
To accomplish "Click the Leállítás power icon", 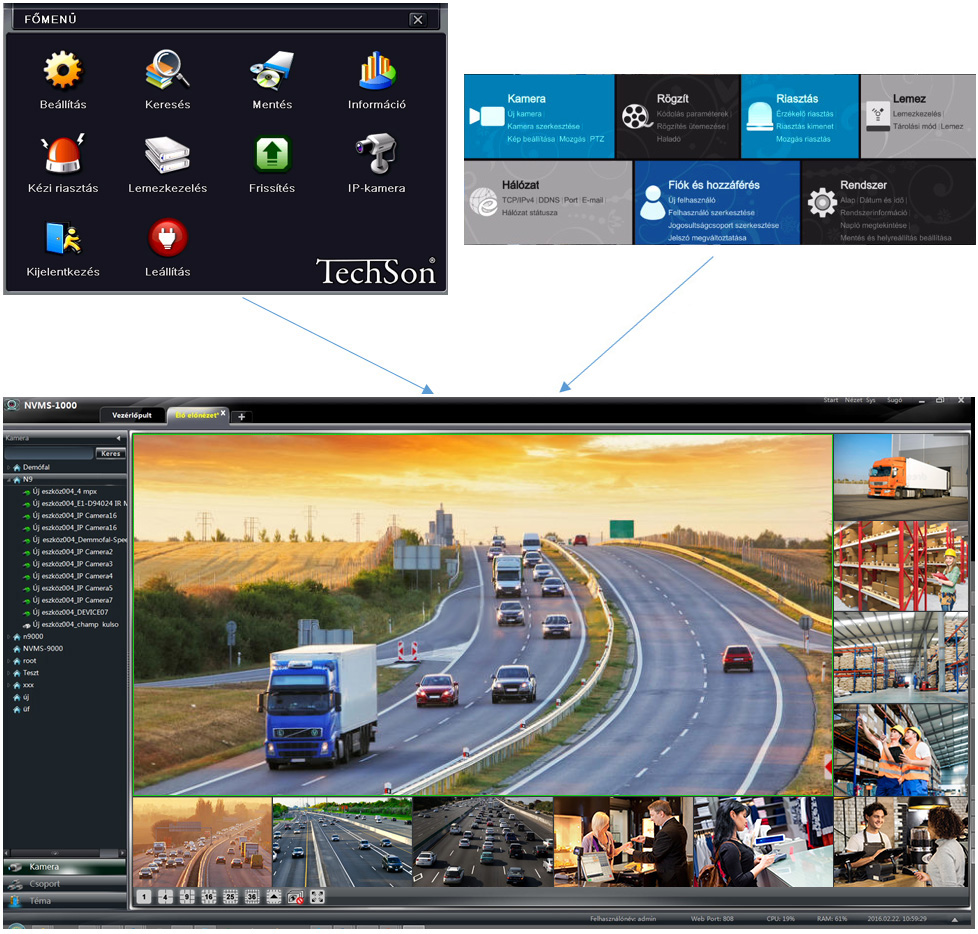I will click(166, 238).
